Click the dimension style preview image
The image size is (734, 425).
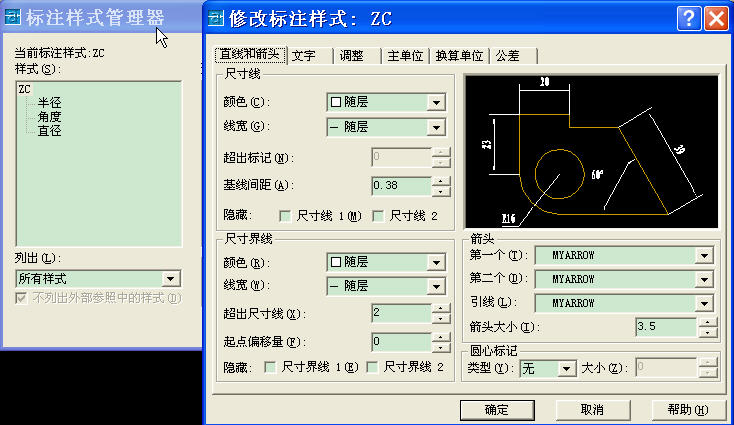(x=592, y=152)
